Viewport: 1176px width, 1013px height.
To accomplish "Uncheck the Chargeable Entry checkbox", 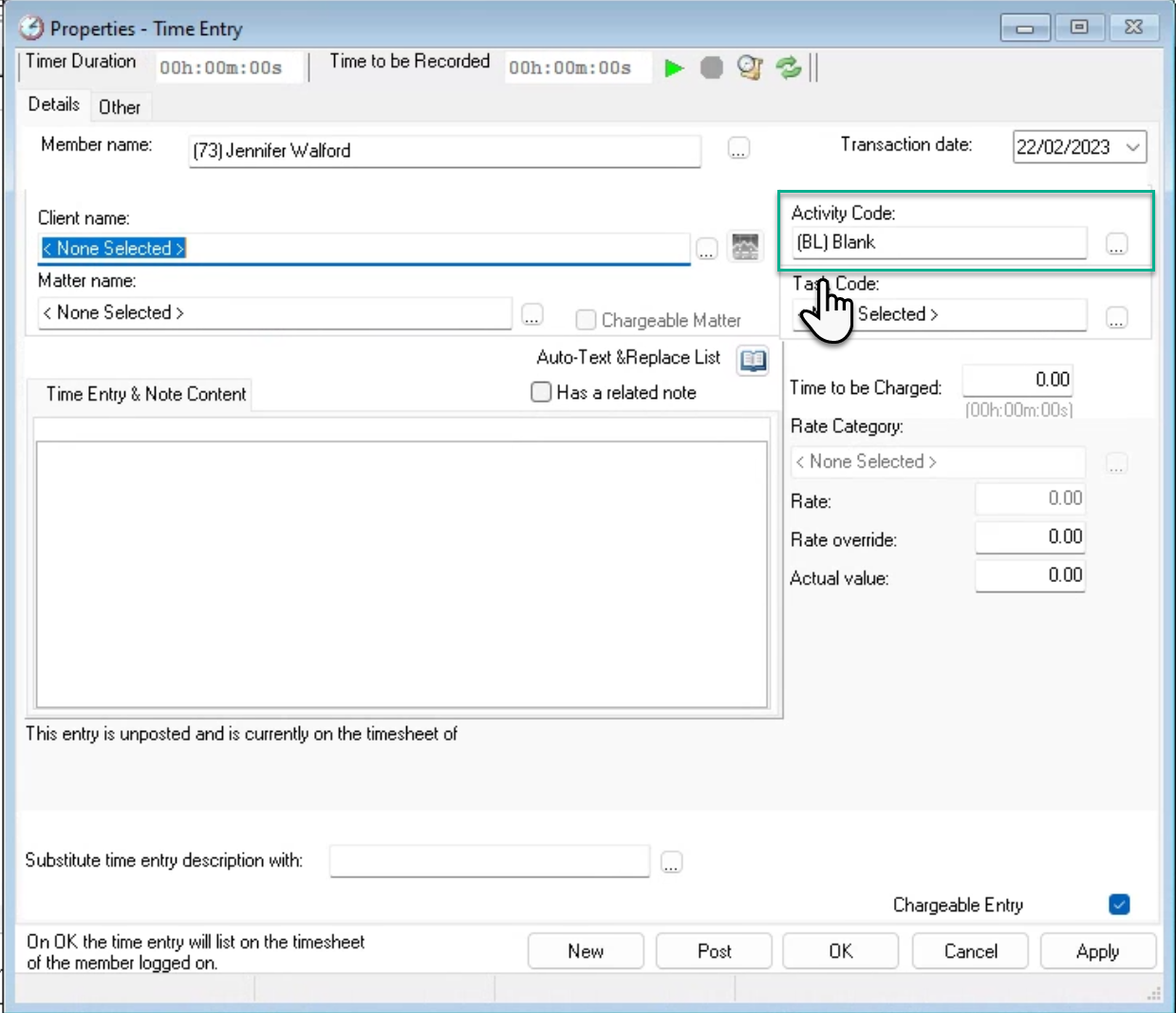I will coord(1119,905).
